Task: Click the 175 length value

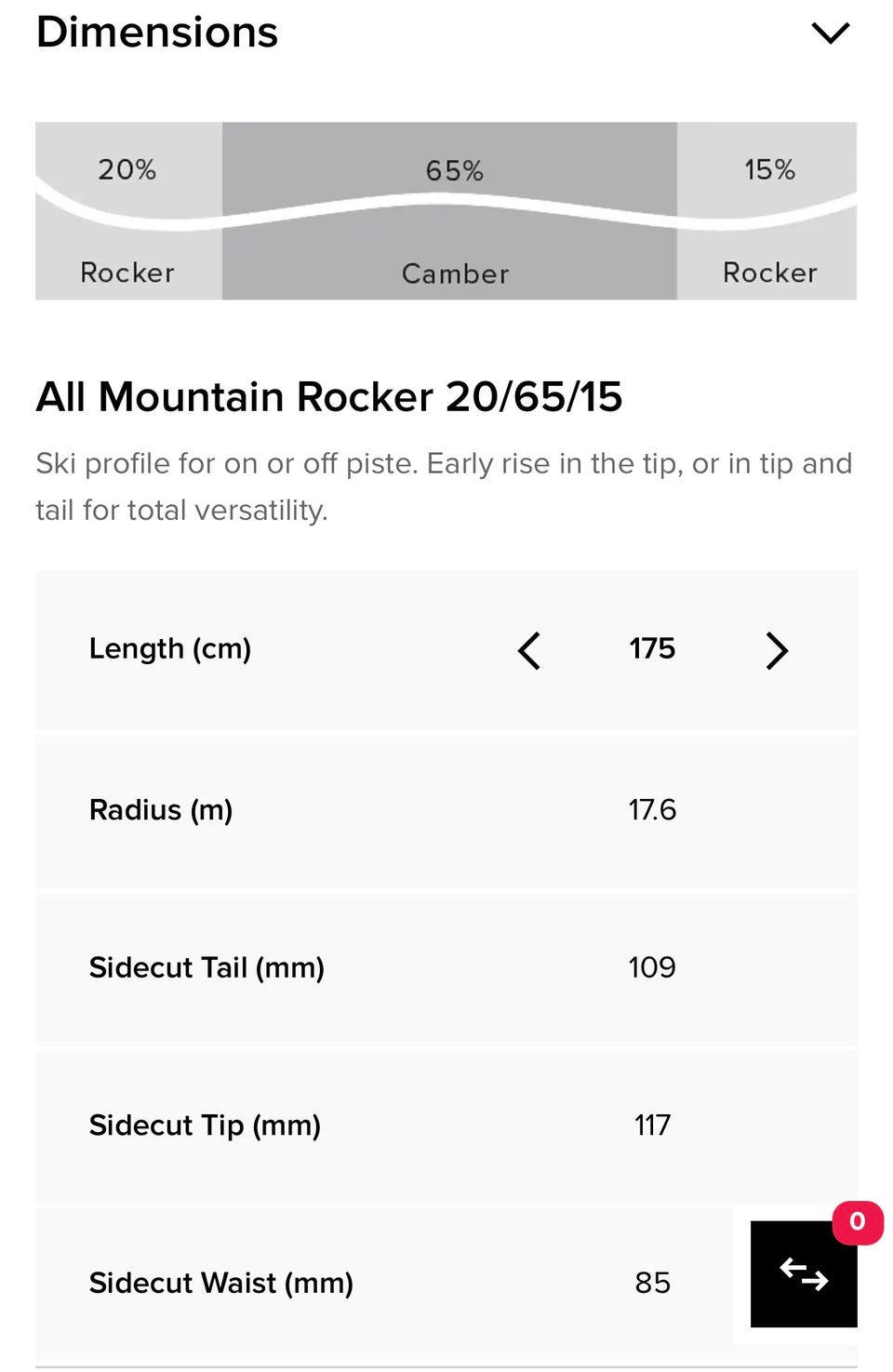Action: tap(652, 649)
